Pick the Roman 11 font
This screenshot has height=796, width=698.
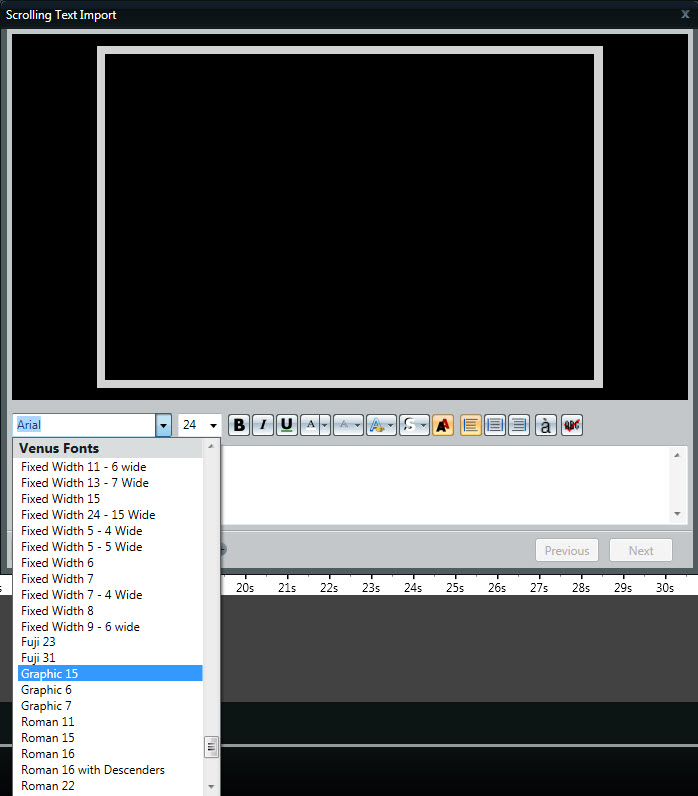tap(110, 722)
